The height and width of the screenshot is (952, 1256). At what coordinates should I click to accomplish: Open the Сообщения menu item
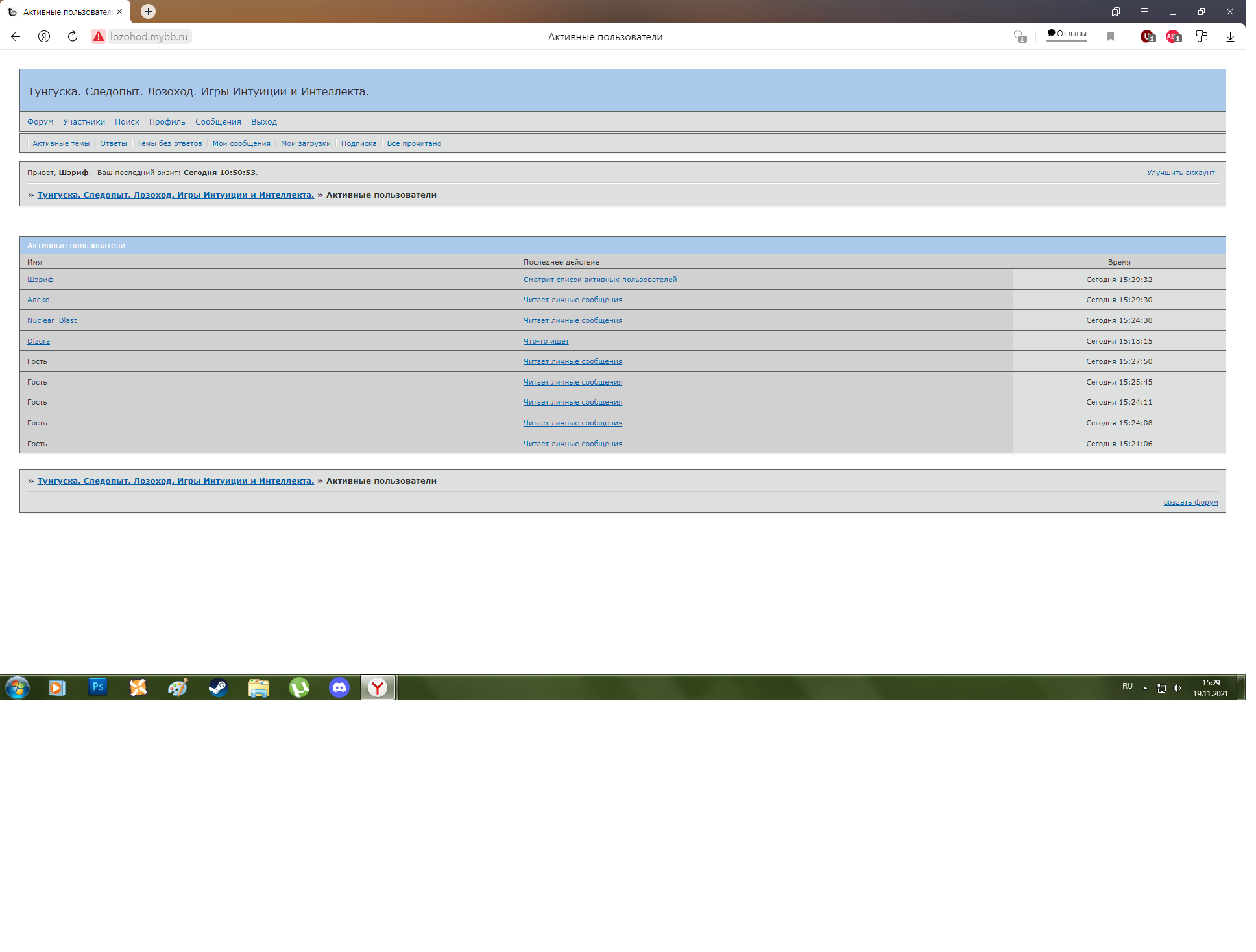click(218, 121)
